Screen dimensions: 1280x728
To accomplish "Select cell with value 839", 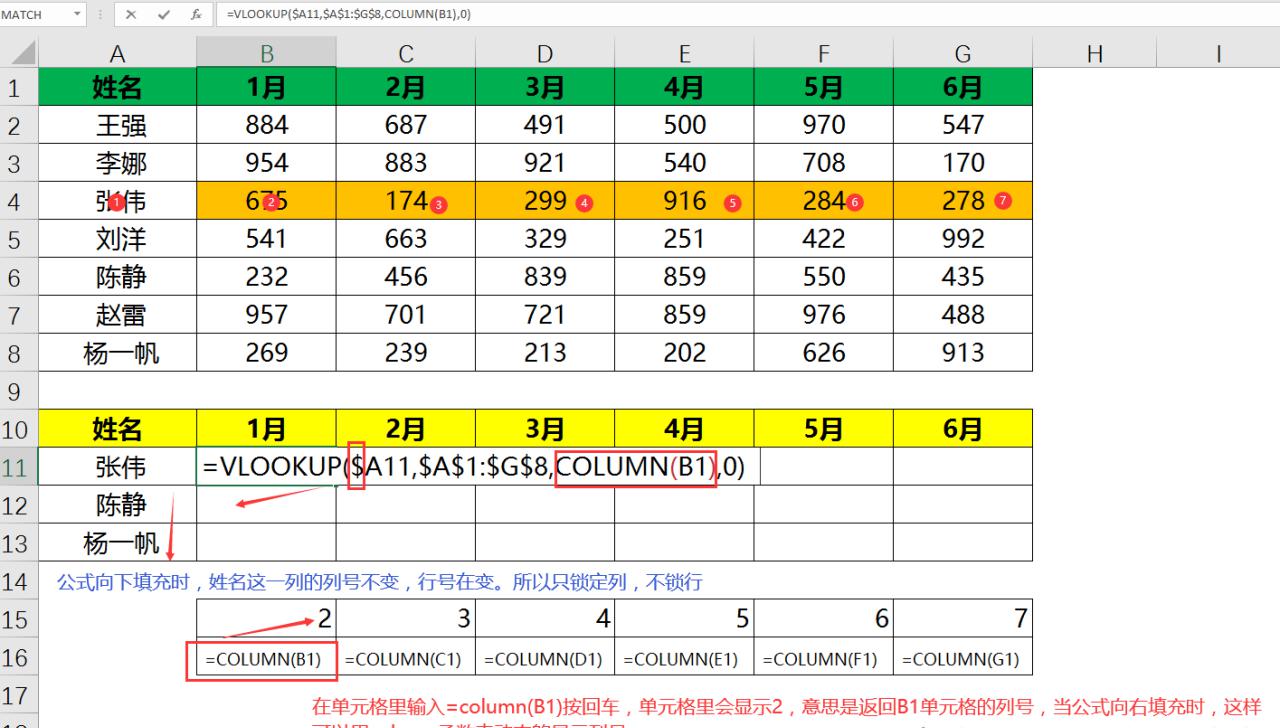I will pyautogui.click(x=545, y=277).
